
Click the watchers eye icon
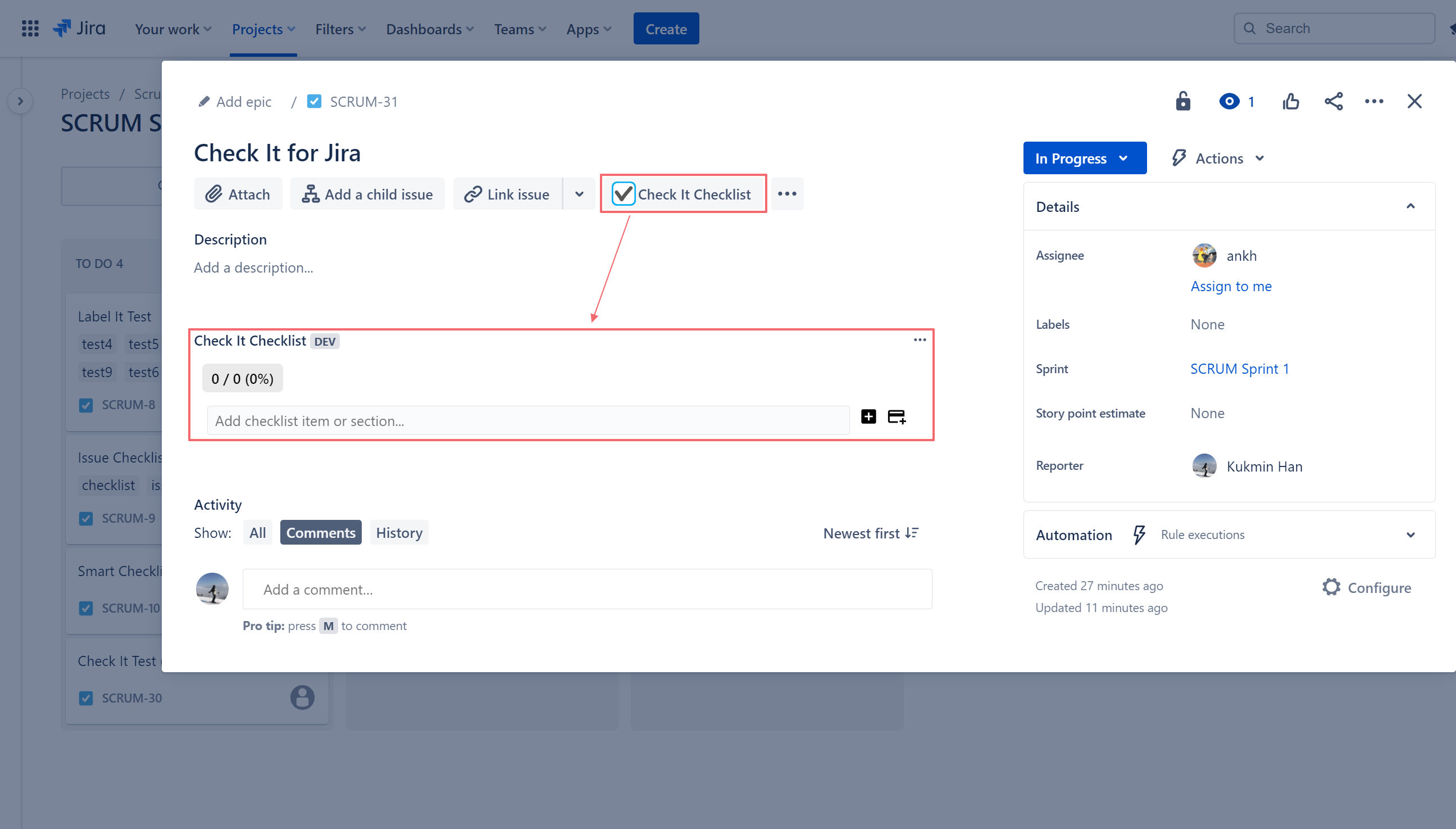tap(1230, 101)
